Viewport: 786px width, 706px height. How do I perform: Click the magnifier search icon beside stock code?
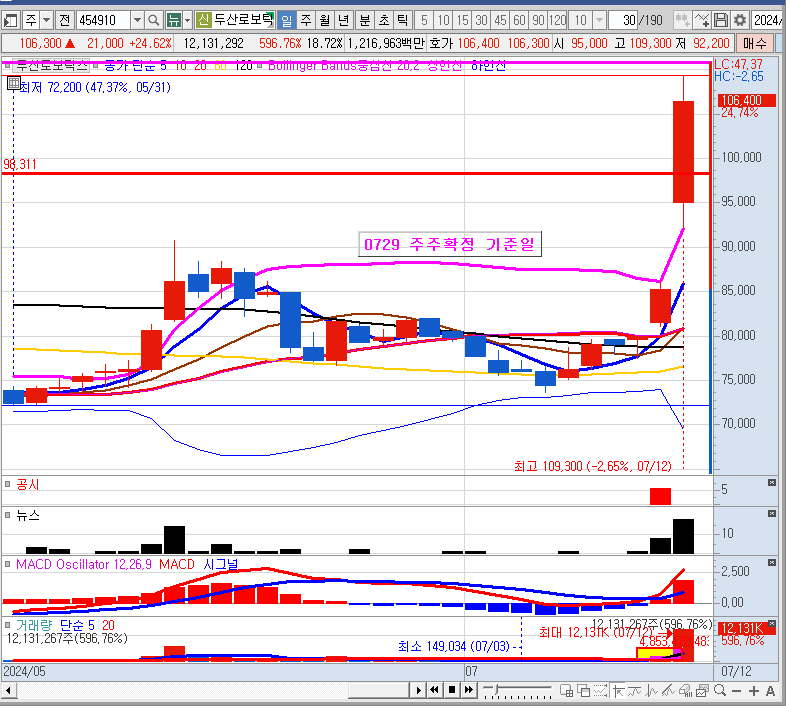(x=153, y=21)
